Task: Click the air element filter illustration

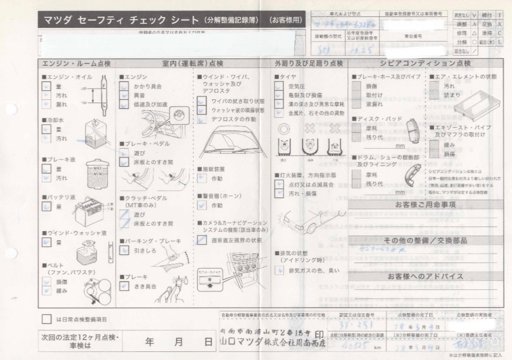Action: 477,106
